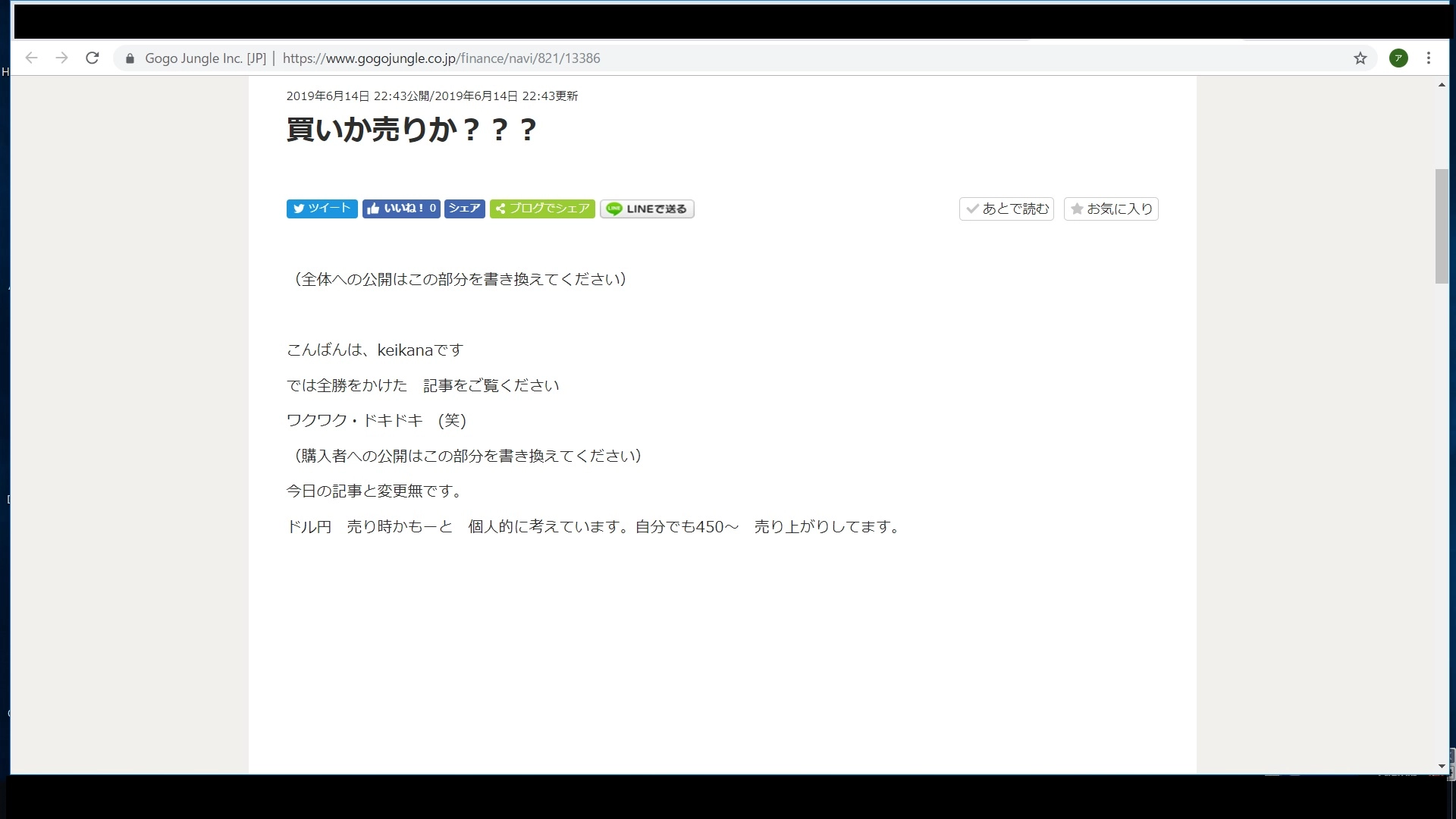Screen dimensions: 1456x819
Task: Open Chrome three-dot menu
Action: 1429,58
